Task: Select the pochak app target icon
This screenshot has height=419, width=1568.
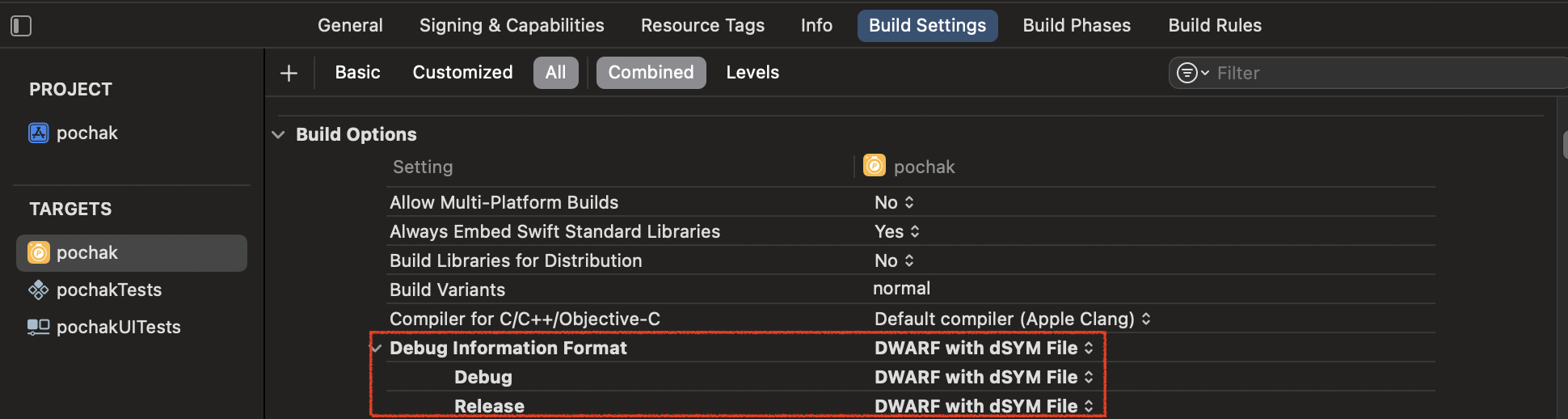Action: pyautogui.click(x=39, y=252)
